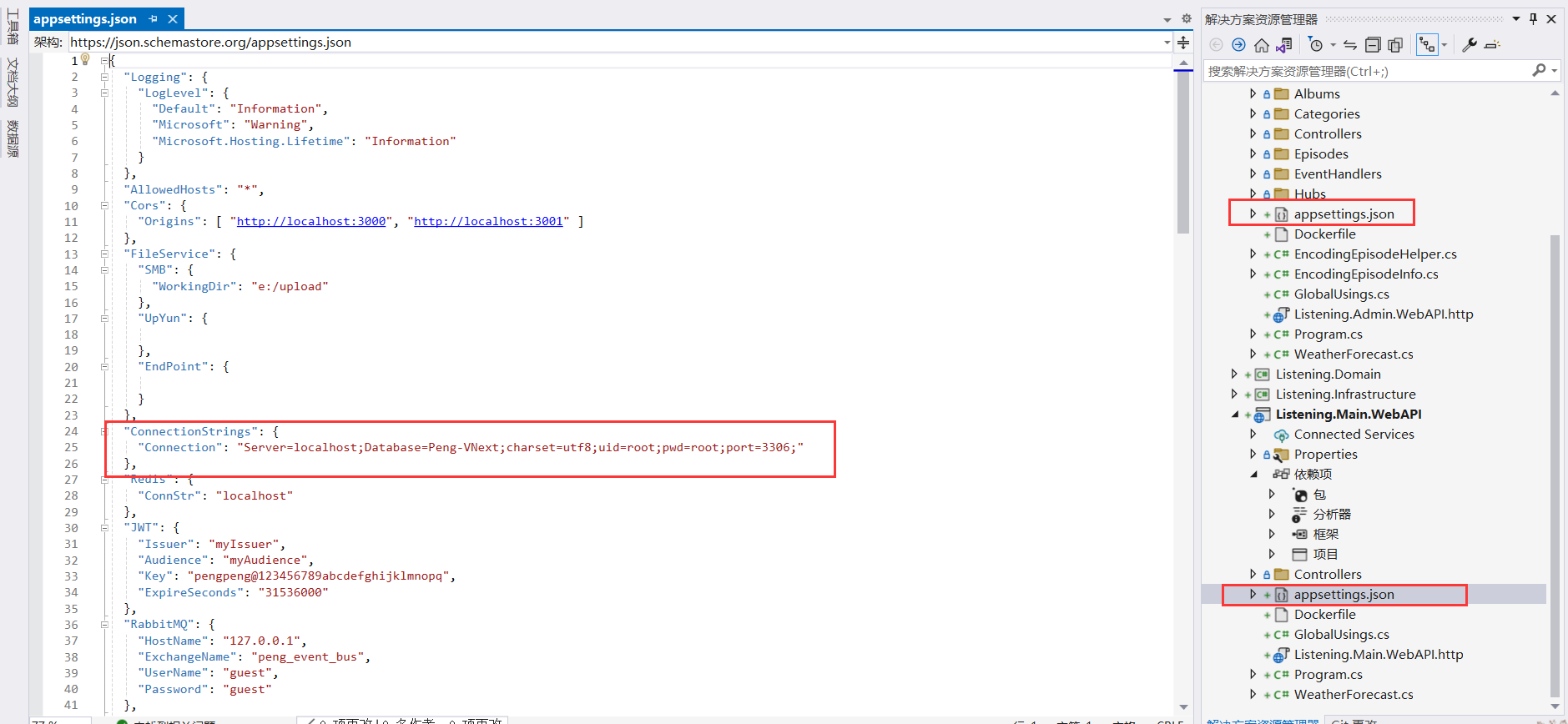Go forward in Solution Explorer
The height and width of the screenshot is (724, 1568).
pyautogui.click(x=1238, y=45)
